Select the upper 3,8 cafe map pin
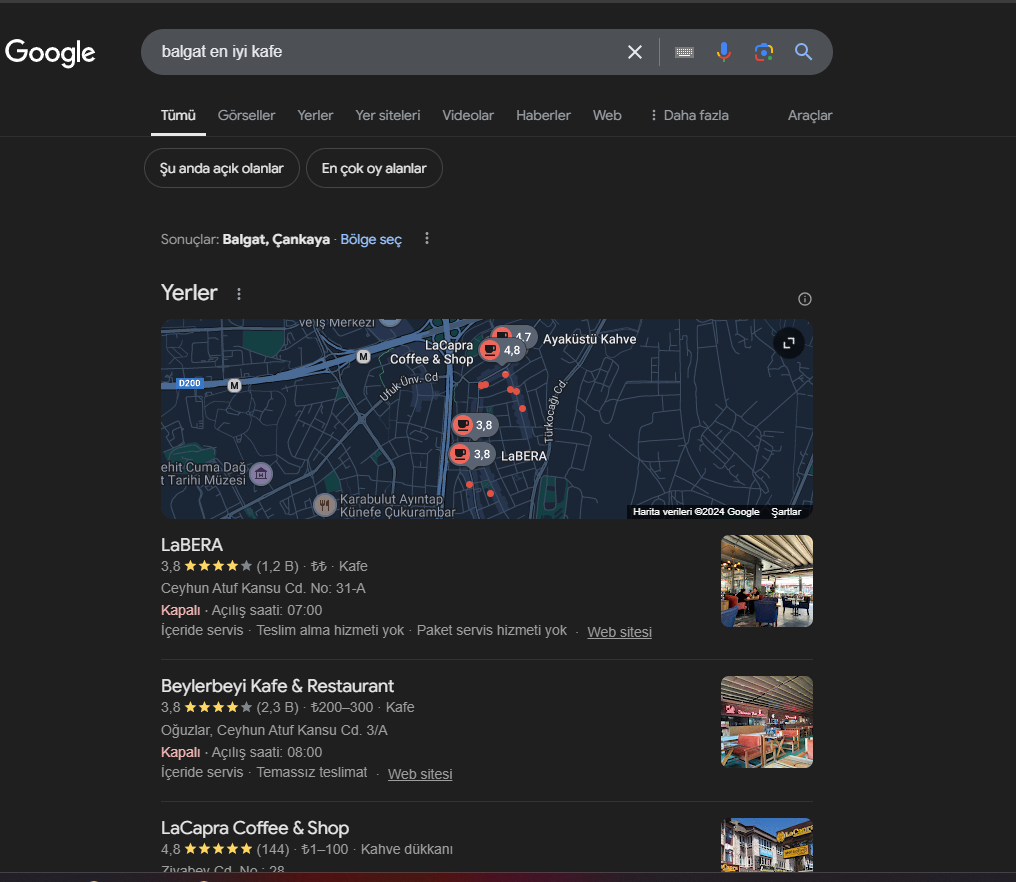The height and width of the screenshot is (882, 1016). pos(474,425)
